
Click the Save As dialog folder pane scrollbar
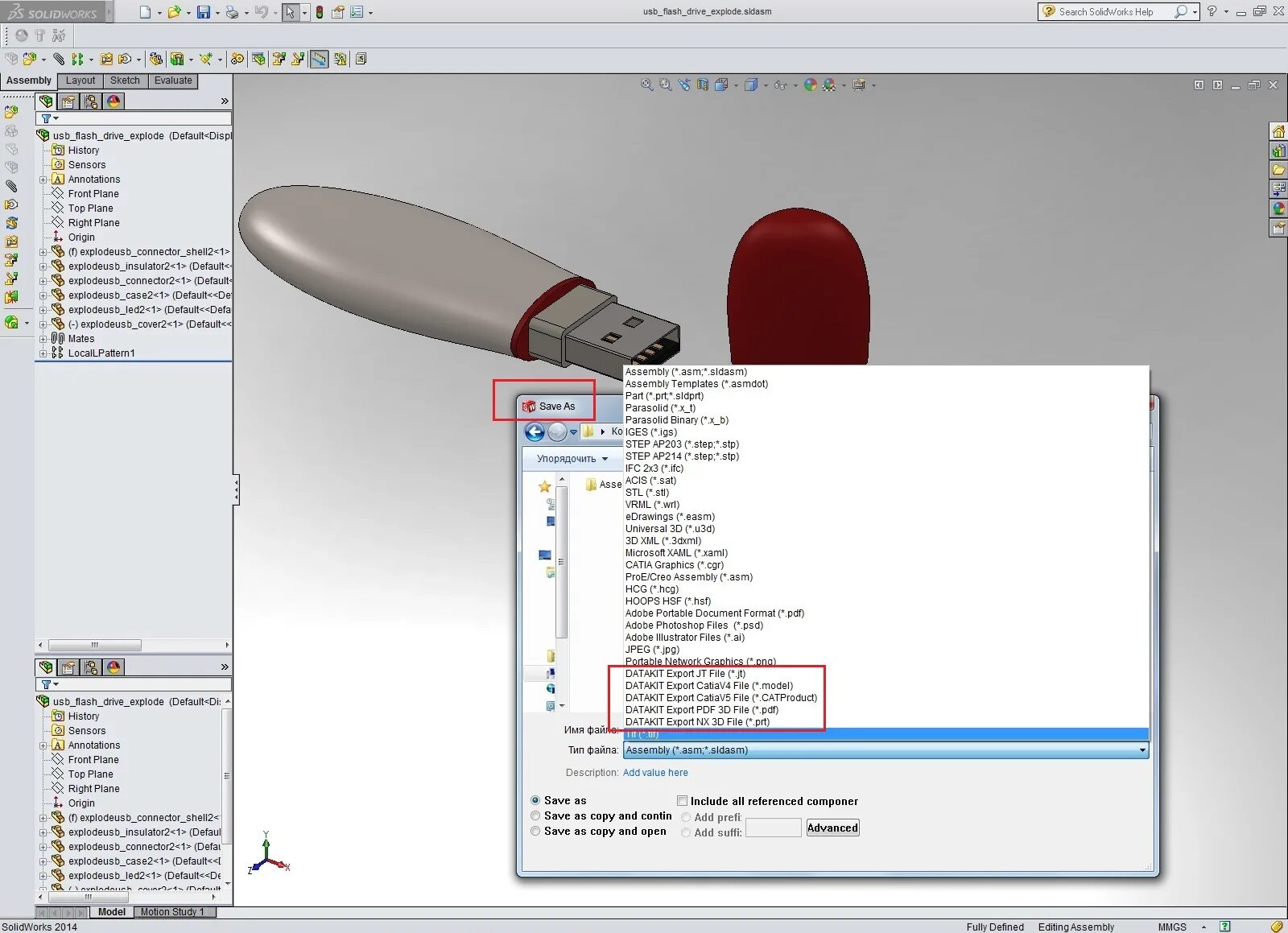[561, 561]
